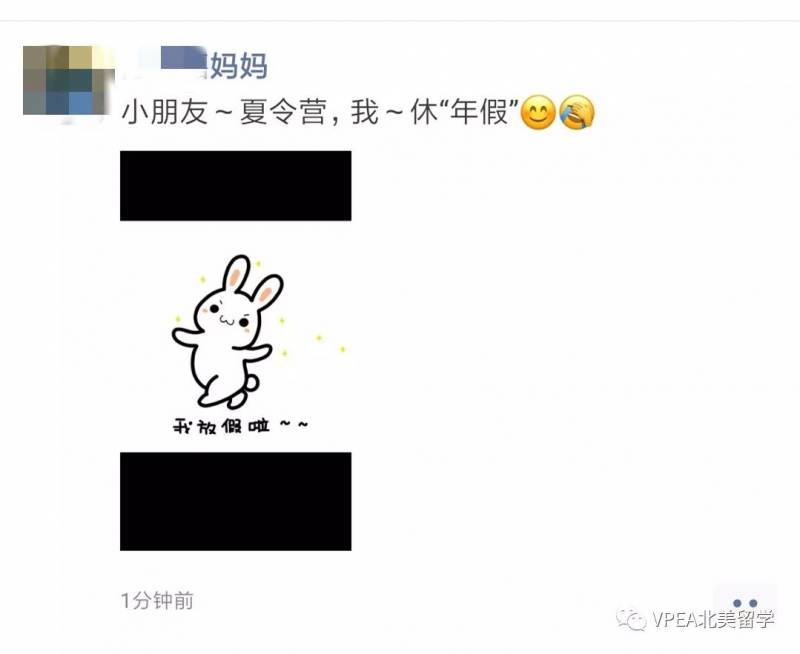Click the rabbit's face in the sticker

coord(227,314)
